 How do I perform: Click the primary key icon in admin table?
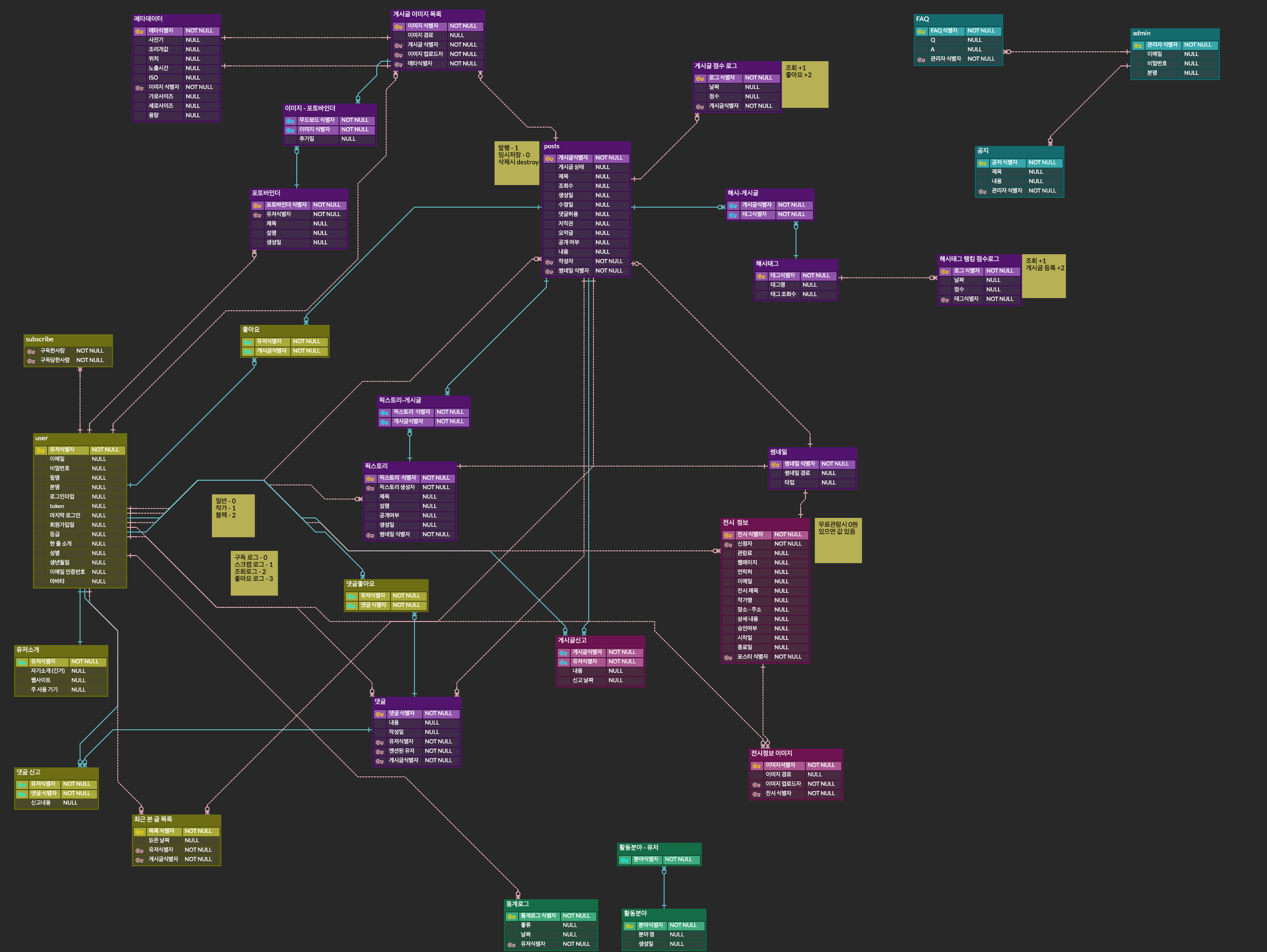[1137, 45]
